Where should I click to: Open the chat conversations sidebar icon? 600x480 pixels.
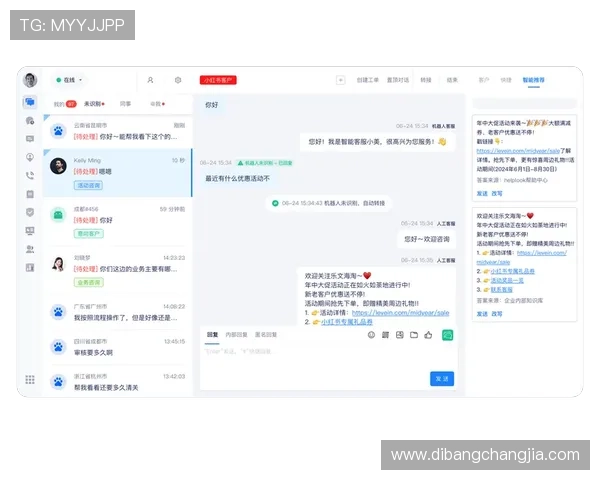pos(30,102)
